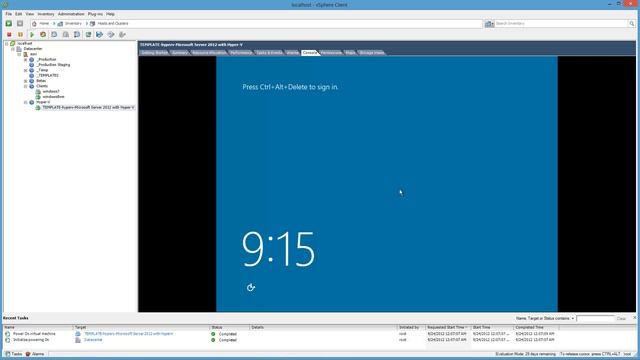
Task: Expand the _Production resource pool
Action: [x=26, y=60]
